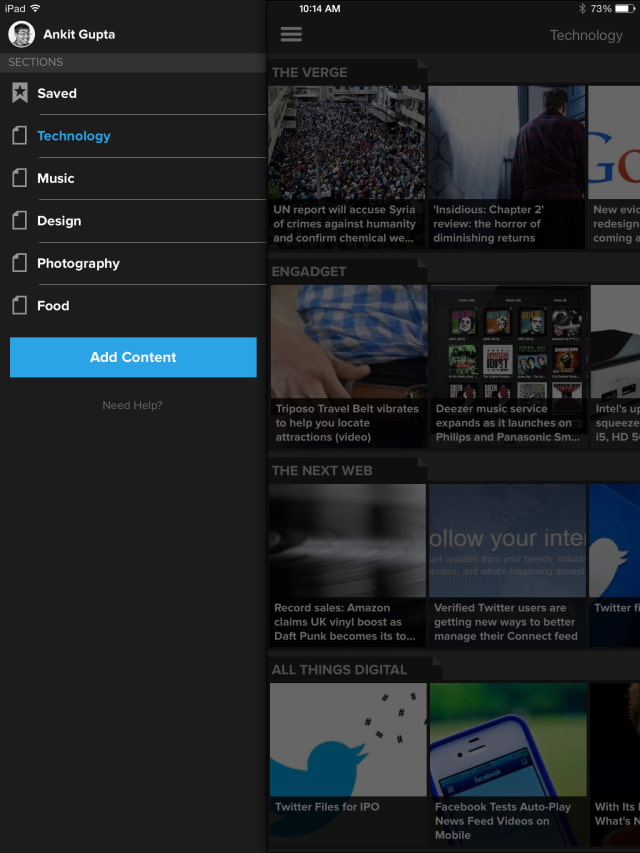Image resolution: width=640 pixels, height=853 pixels.
Task: Open the Deezer music service article
Action: [509, 366]
